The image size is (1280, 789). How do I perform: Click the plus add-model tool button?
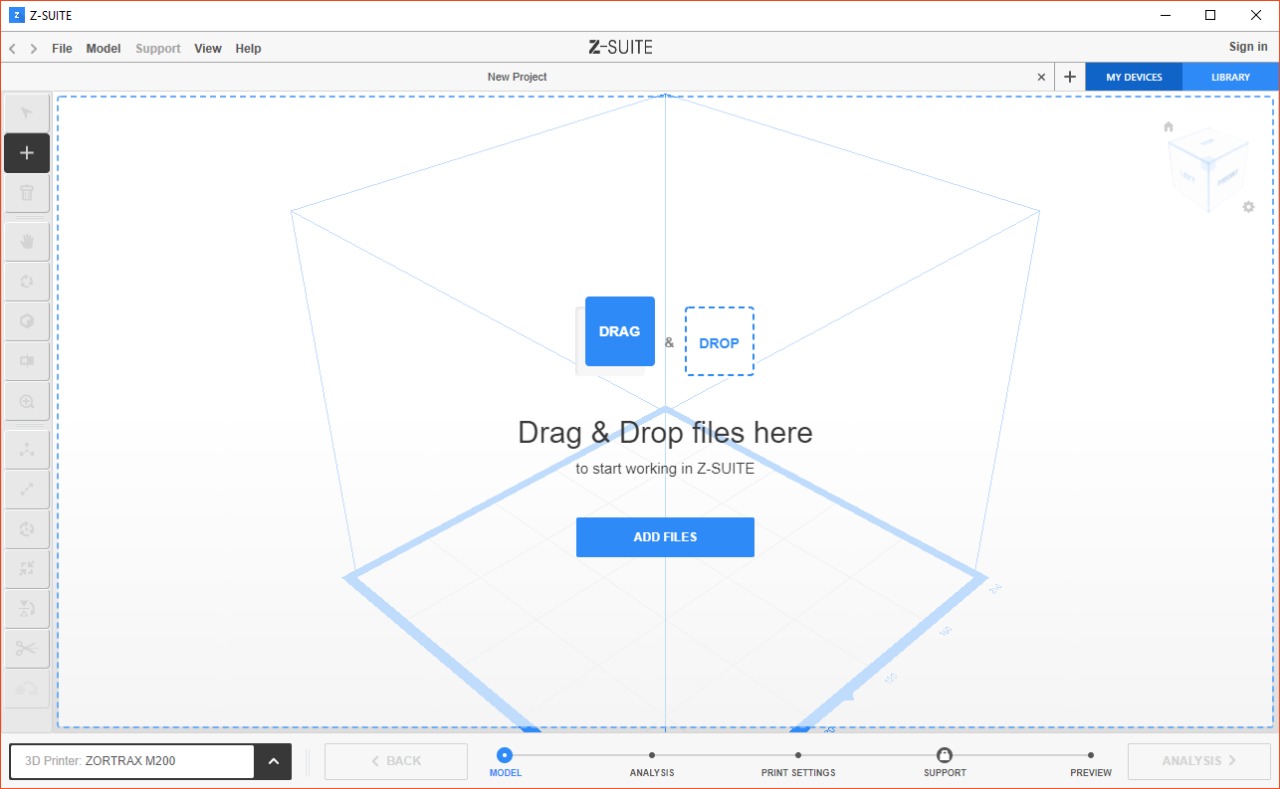pyautogui.click(x=27, y=153)
